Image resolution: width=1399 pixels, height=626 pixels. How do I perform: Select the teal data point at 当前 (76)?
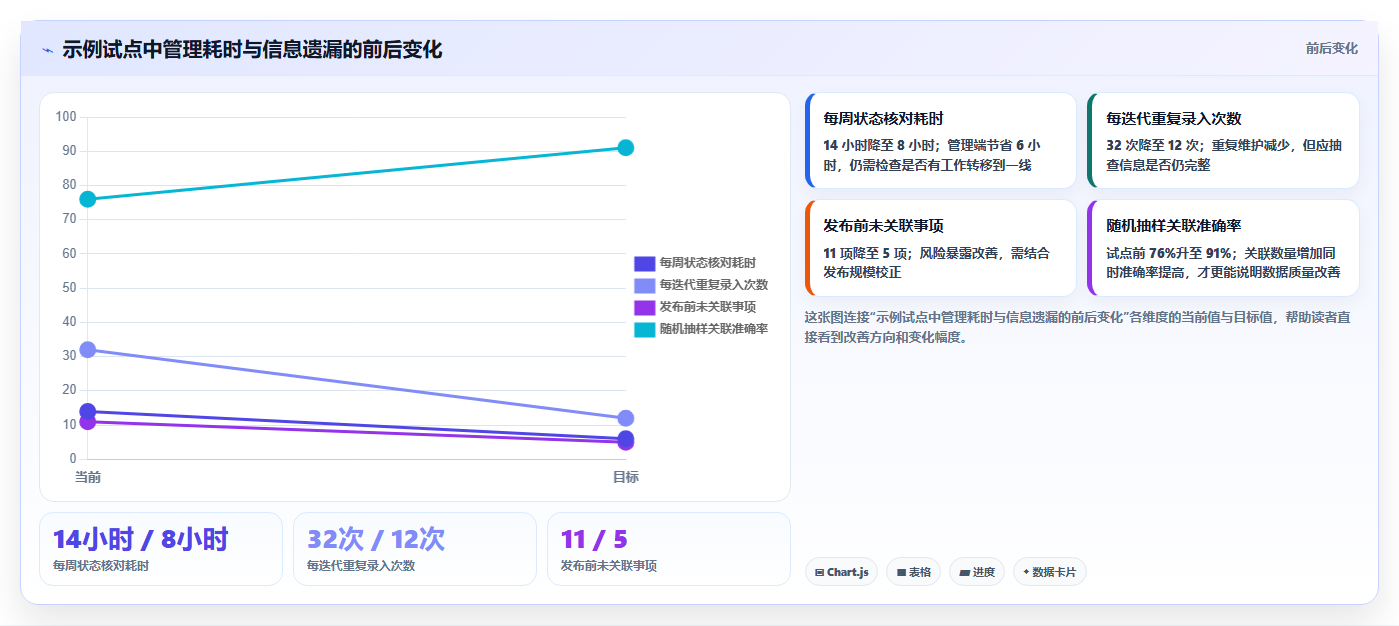coord(88,199)
